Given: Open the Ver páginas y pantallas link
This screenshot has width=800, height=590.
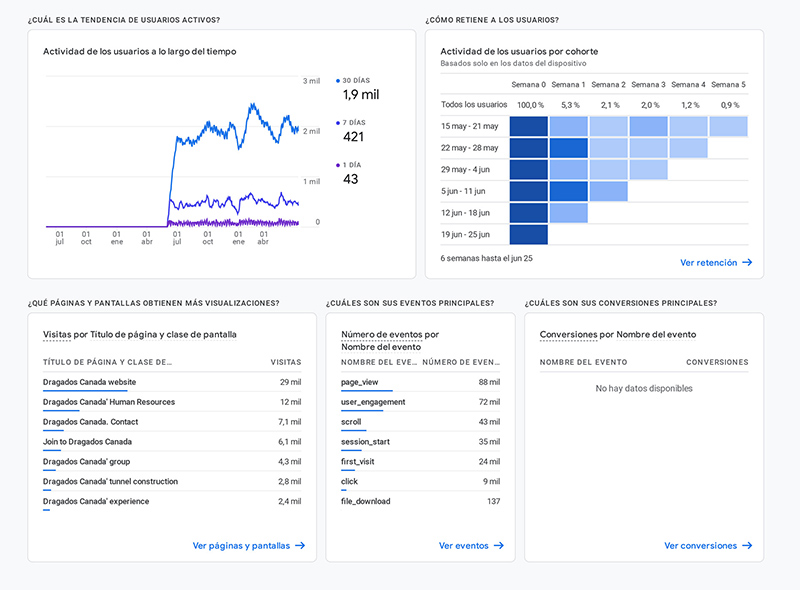Looking at the screenshot, I should coord(241,546).
